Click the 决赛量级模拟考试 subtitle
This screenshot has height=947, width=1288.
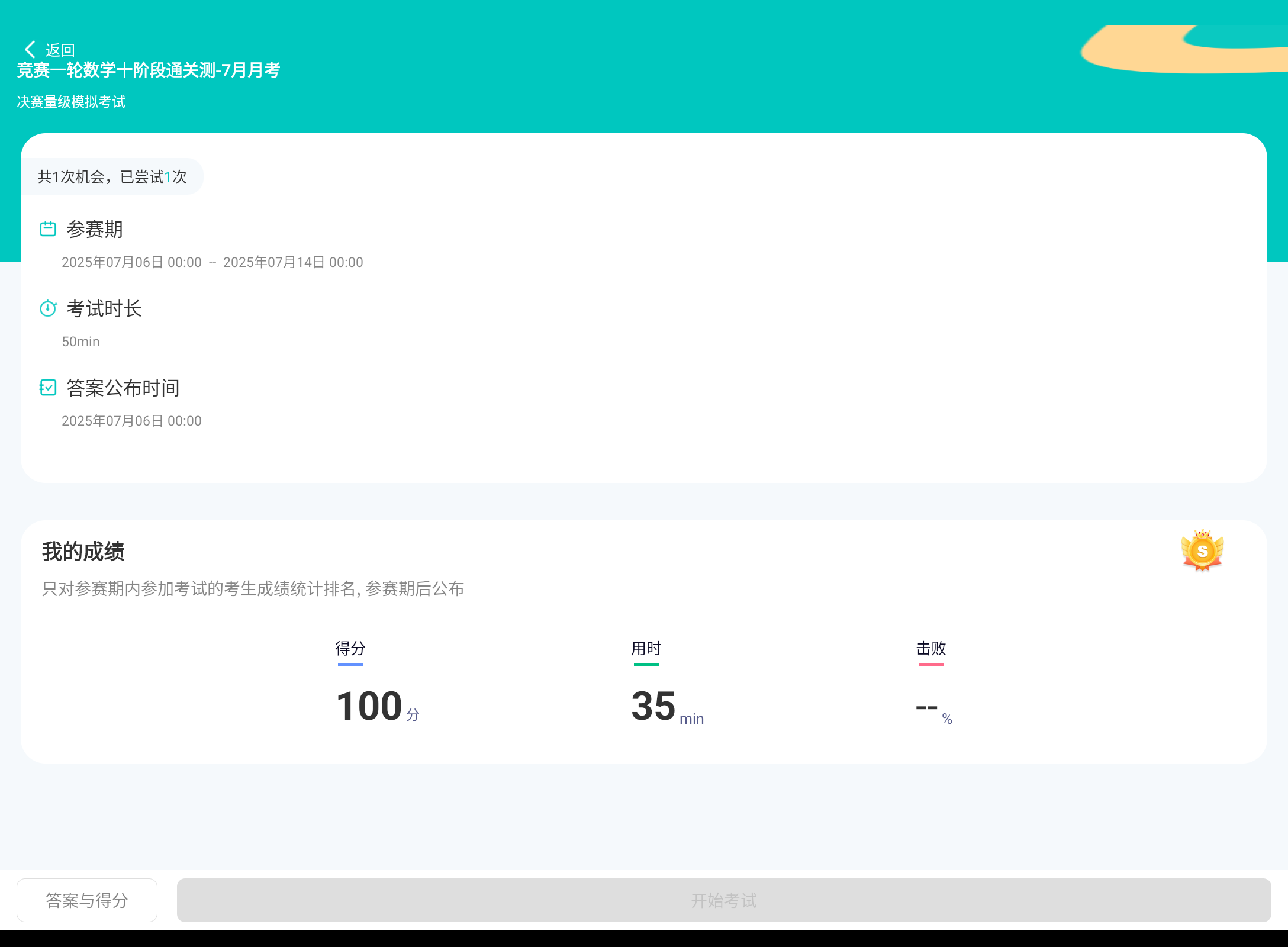(71, 102)
